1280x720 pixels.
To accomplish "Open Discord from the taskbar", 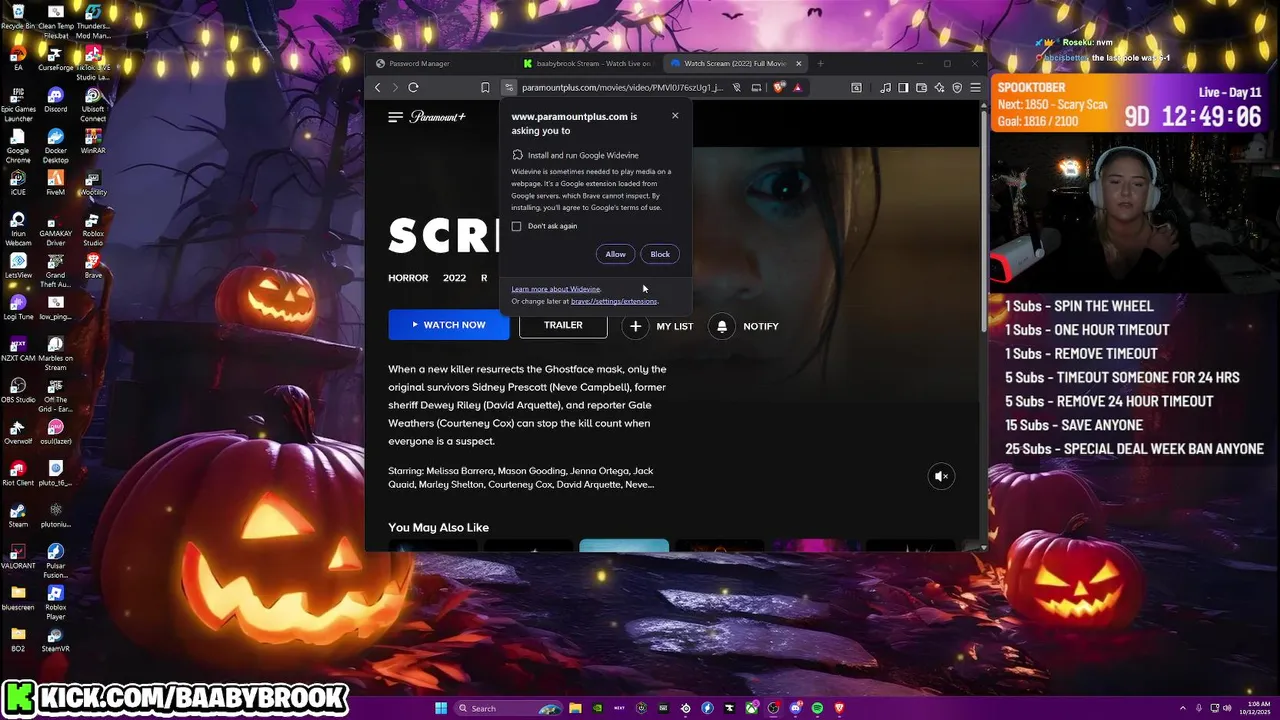I will click(795, 708).
